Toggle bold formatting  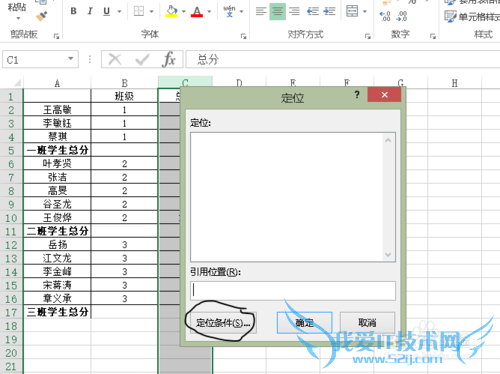click(74, 11)
